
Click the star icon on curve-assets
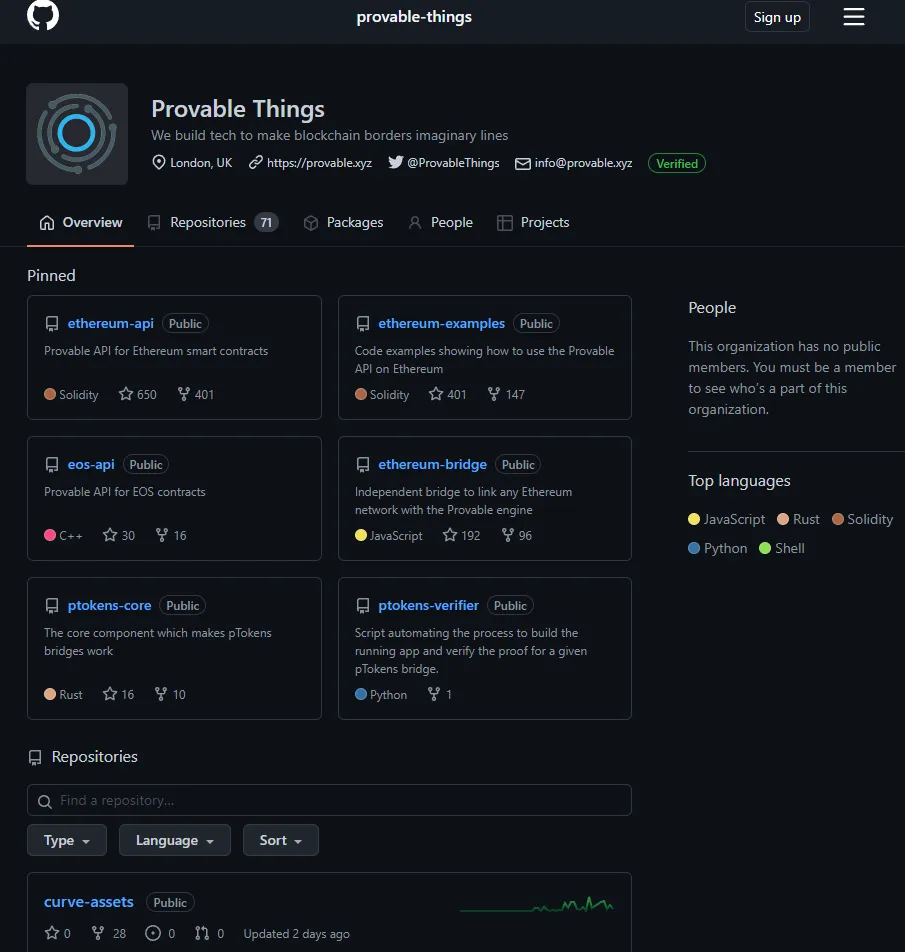[x=52, y=933]
